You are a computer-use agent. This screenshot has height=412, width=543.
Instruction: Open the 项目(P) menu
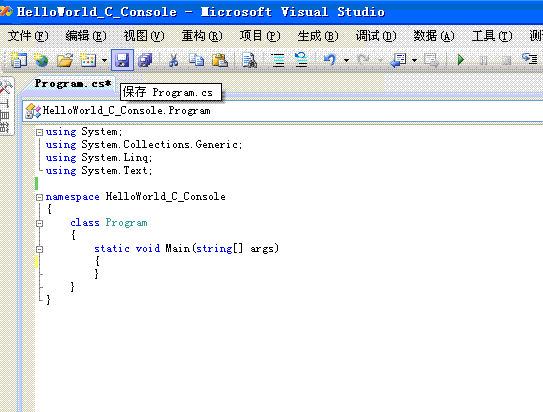coord(260,36)
